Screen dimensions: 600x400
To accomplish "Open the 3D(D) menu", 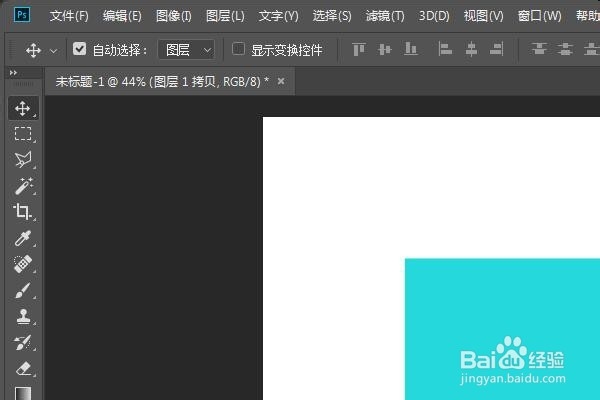I will [434, 16].
